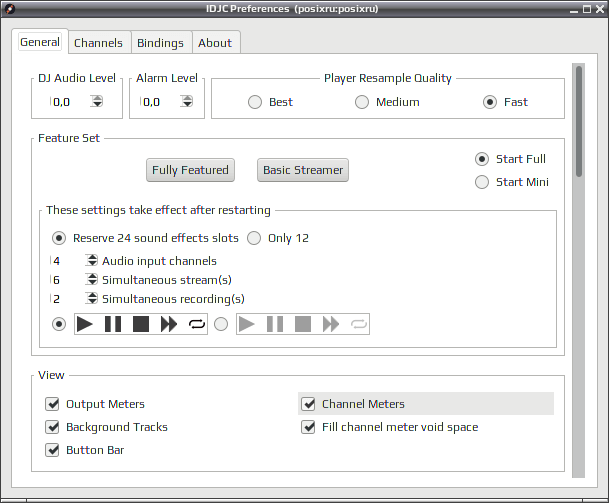The height and width of the screenshot is (503, 609).
Task: Click the Audio input channels spinner arrows
Action: click(92, 260)
